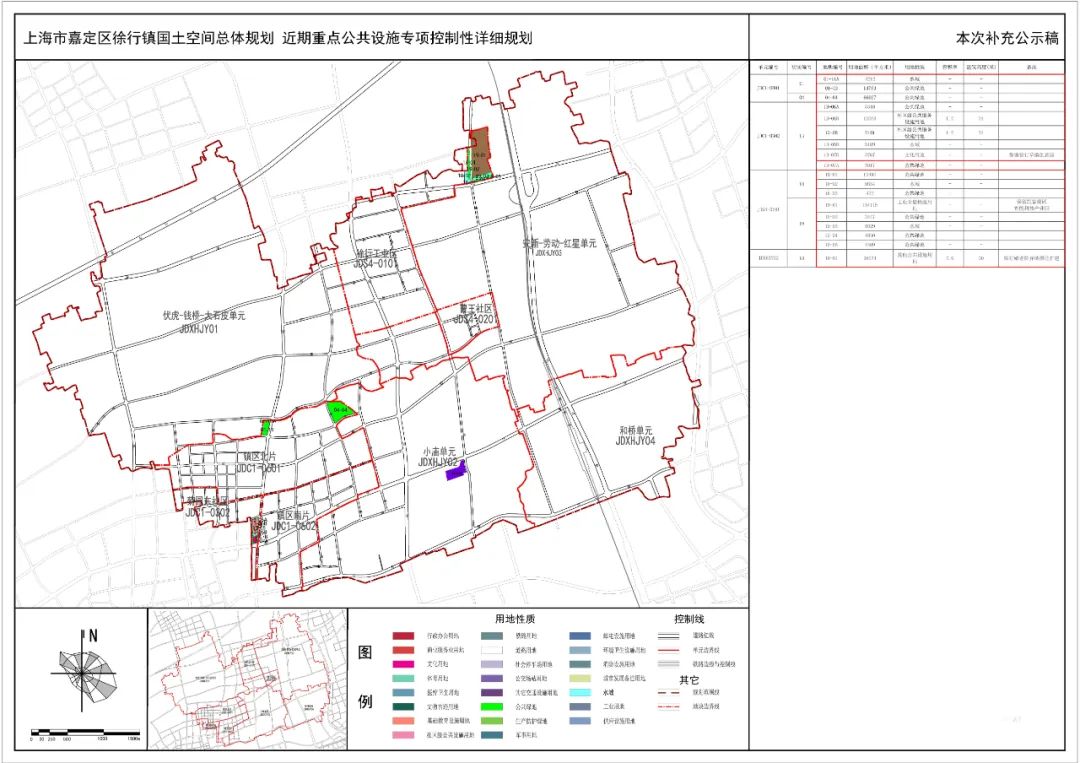This screenshot has width=1080, height=763.
Task: Click the 安新-劳动-红星单元 label
Action: coord(559,243)
